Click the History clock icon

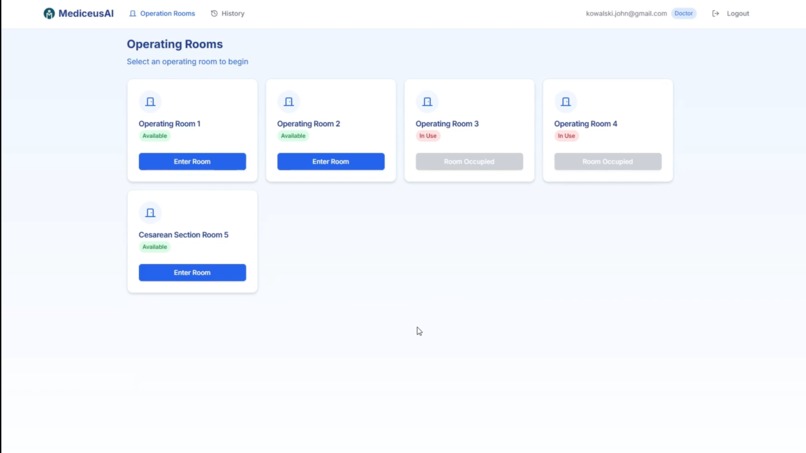(214, 13)
